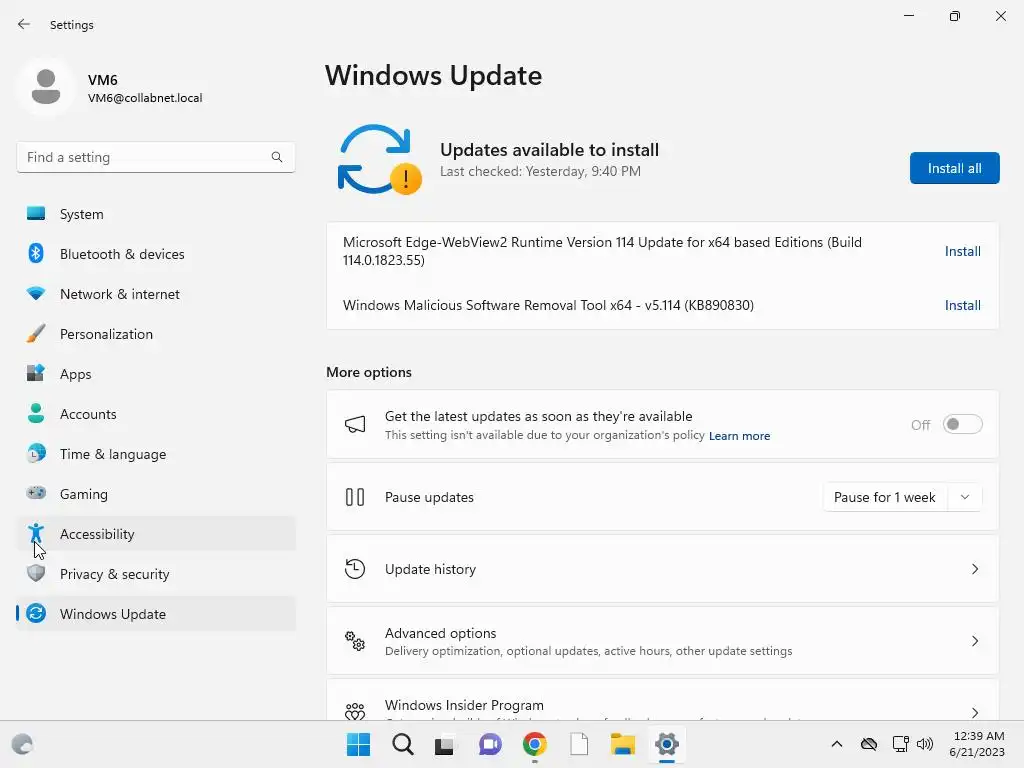Open Network & internet settings
This screenshot has width=1024, height=768.
(x=156, y=293)
